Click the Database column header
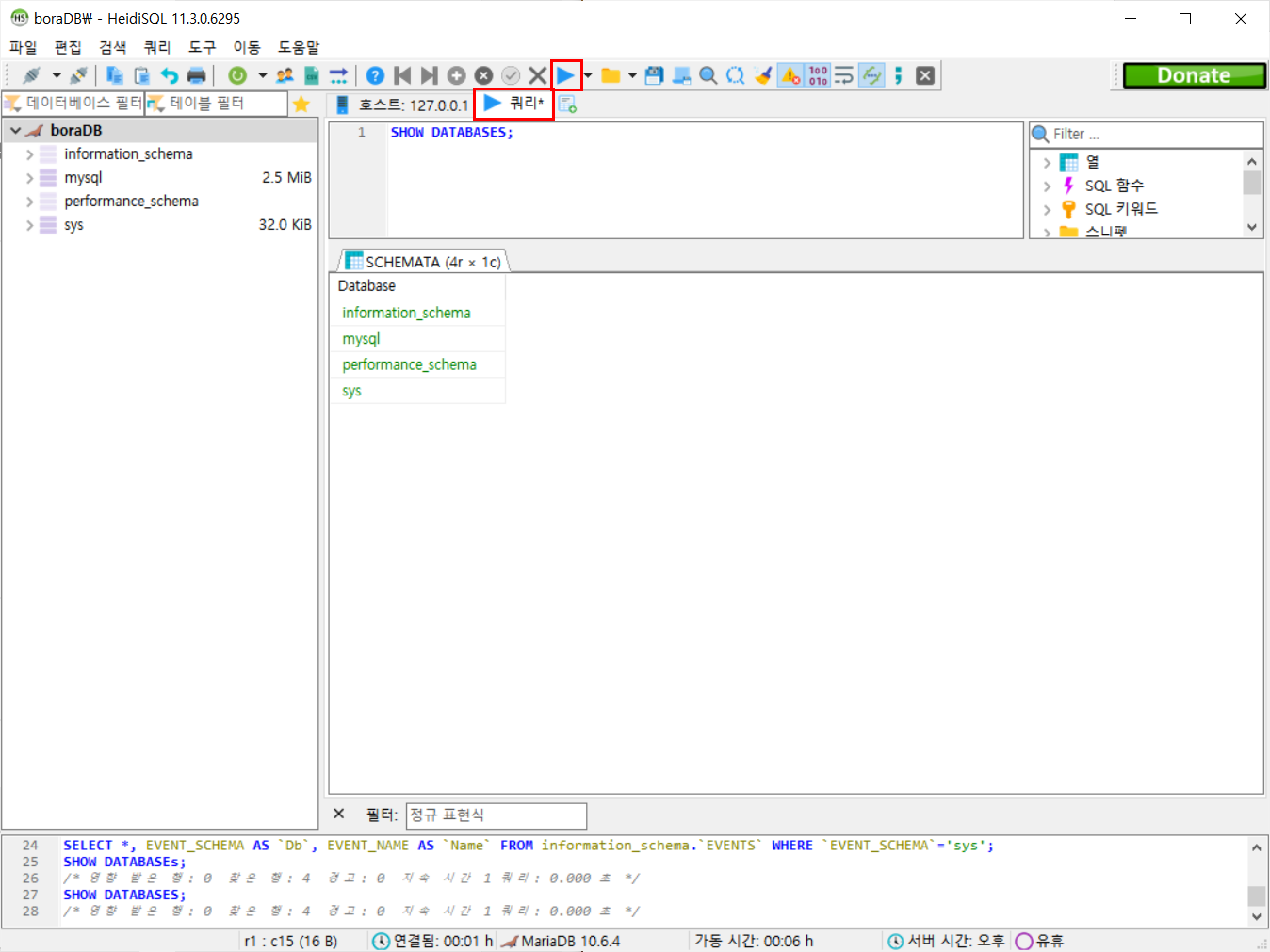The height and width of the screenshot is (952, 1270). 417,286
